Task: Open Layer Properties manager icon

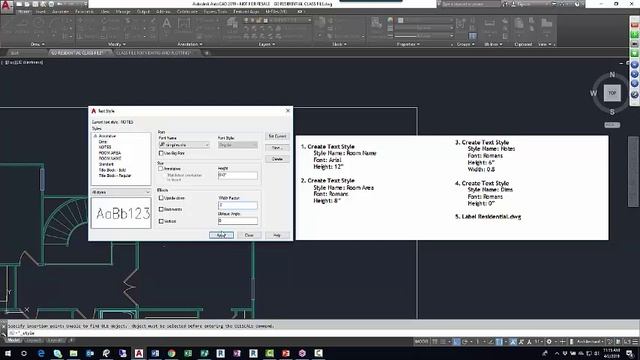Action: tap(233, 25)
